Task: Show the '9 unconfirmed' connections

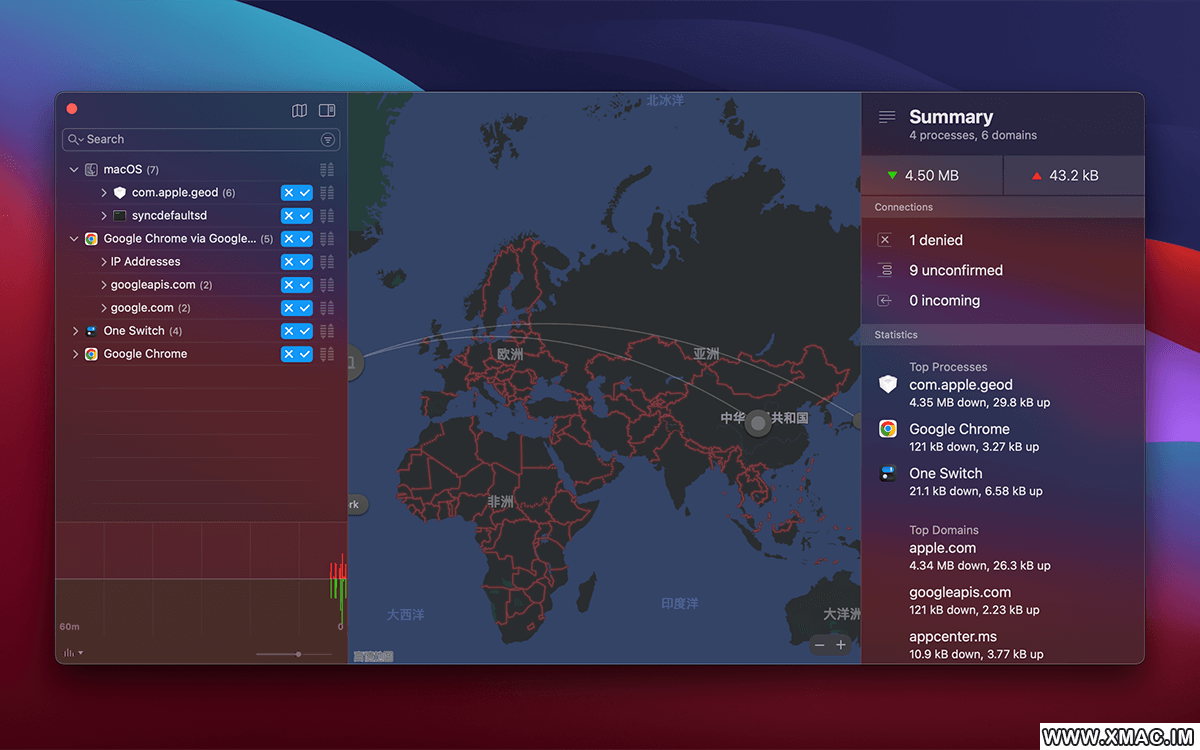Action: pyautogui.click(x=956, y=270)
